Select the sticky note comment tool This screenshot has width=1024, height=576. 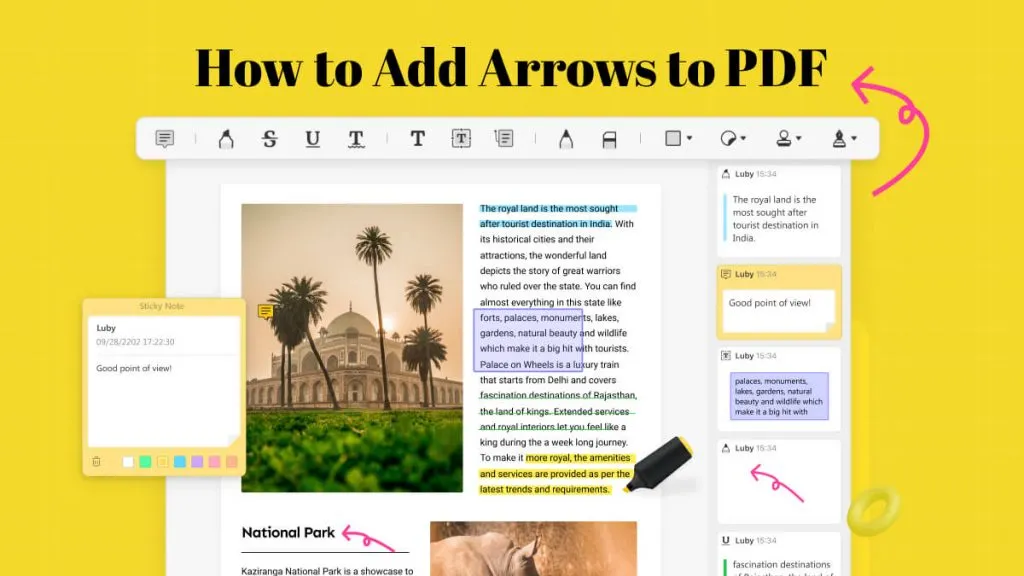point(165,139)
